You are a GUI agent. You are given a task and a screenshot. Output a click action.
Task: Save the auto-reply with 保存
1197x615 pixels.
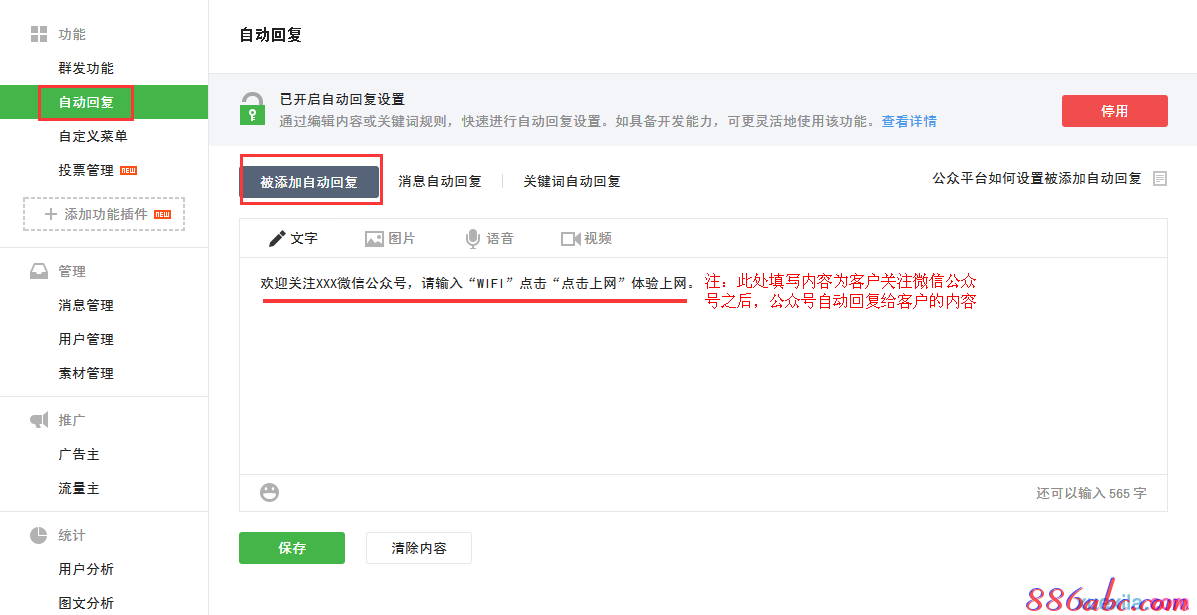[x=291, y=548]
